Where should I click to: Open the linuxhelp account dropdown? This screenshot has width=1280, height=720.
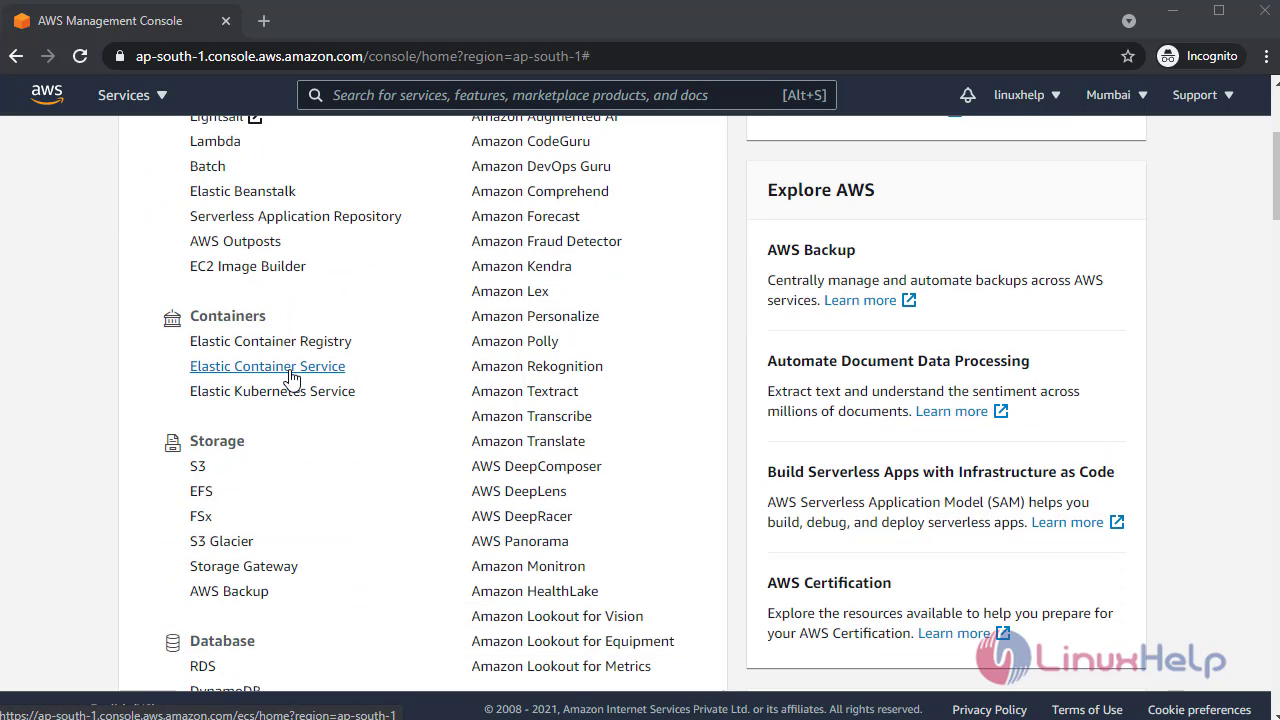click(x=1027, y=95)
